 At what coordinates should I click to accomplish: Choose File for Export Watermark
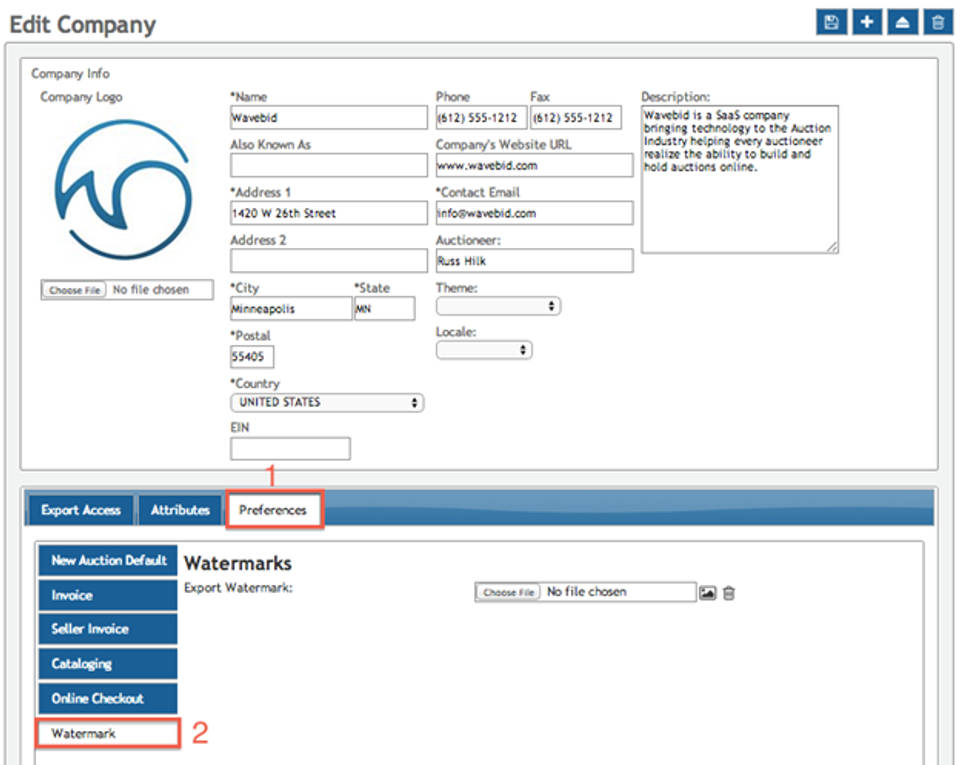click(x=509, y=592)
